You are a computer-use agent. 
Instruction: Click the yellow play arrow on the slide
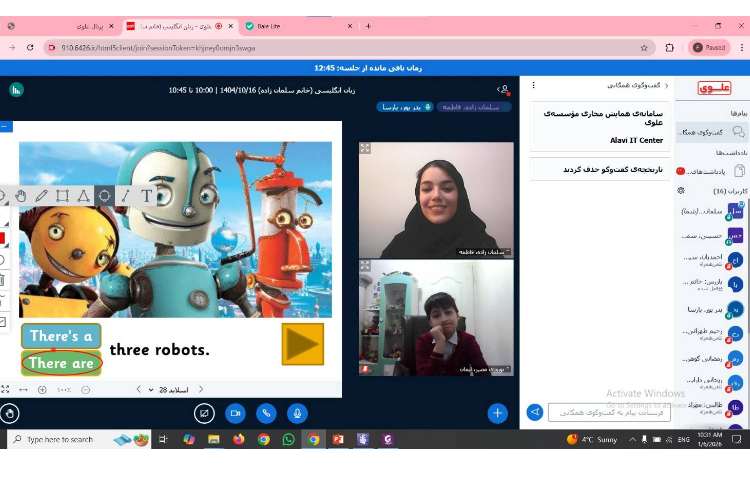(x=303, y=344)
